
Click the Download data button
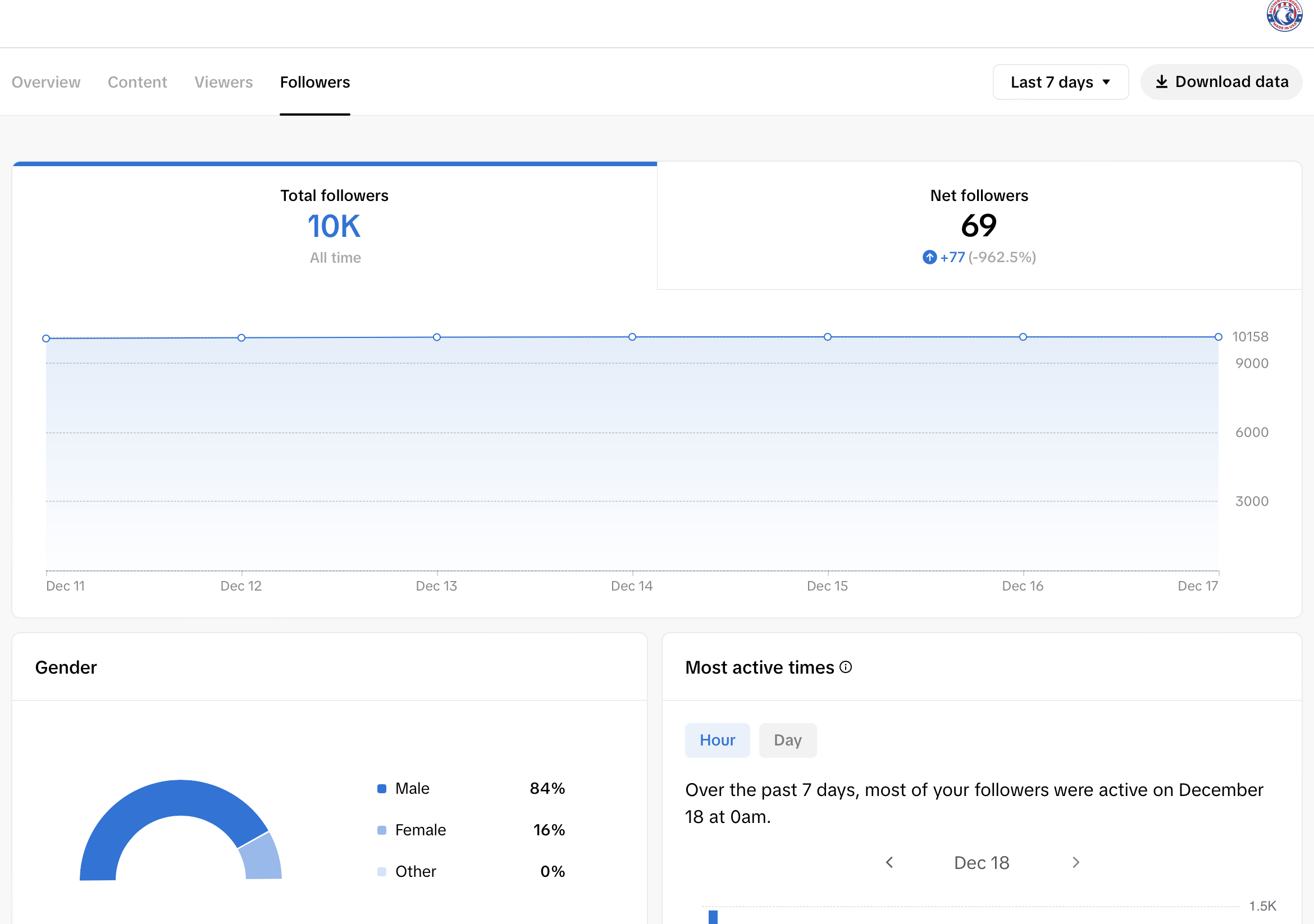[x=1221, y=82]
